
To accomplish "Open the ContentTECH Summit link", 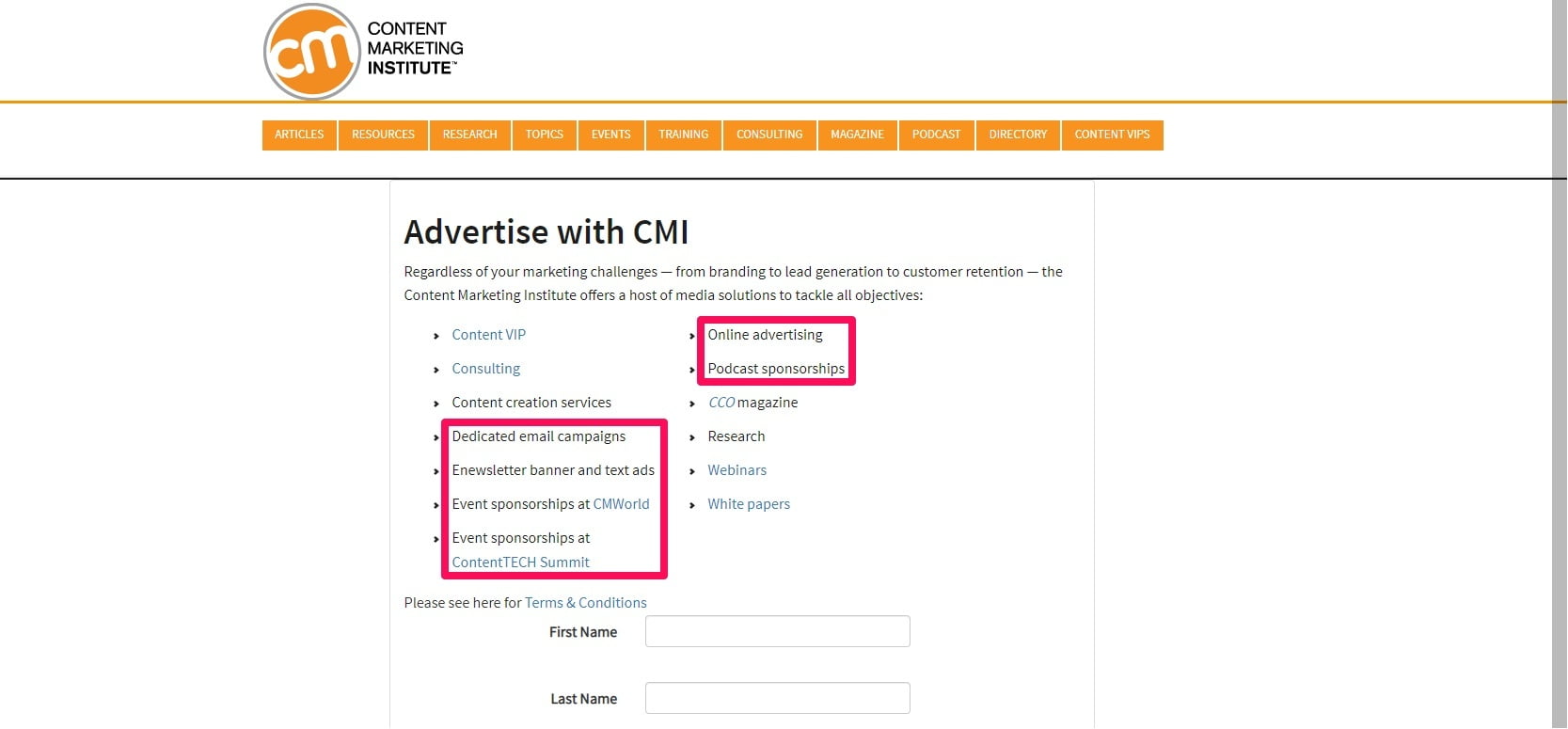I will pos(521,563).
